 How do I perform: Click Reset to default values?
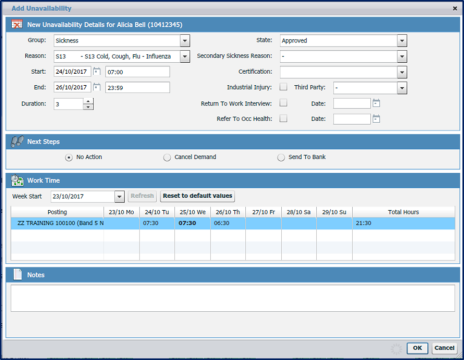tap(197, 196)
